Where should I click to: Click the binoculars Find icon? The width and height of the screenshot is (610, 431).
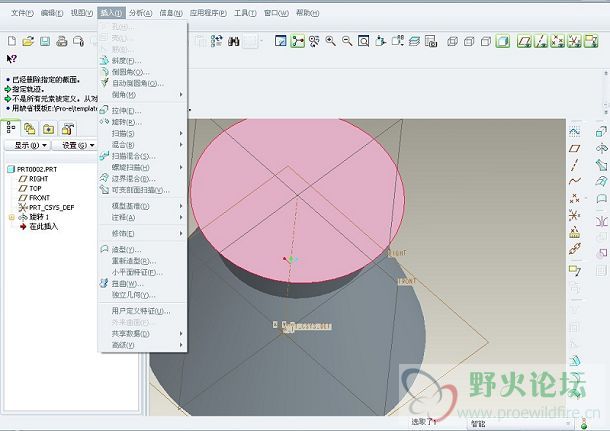[x=233, y=41]
